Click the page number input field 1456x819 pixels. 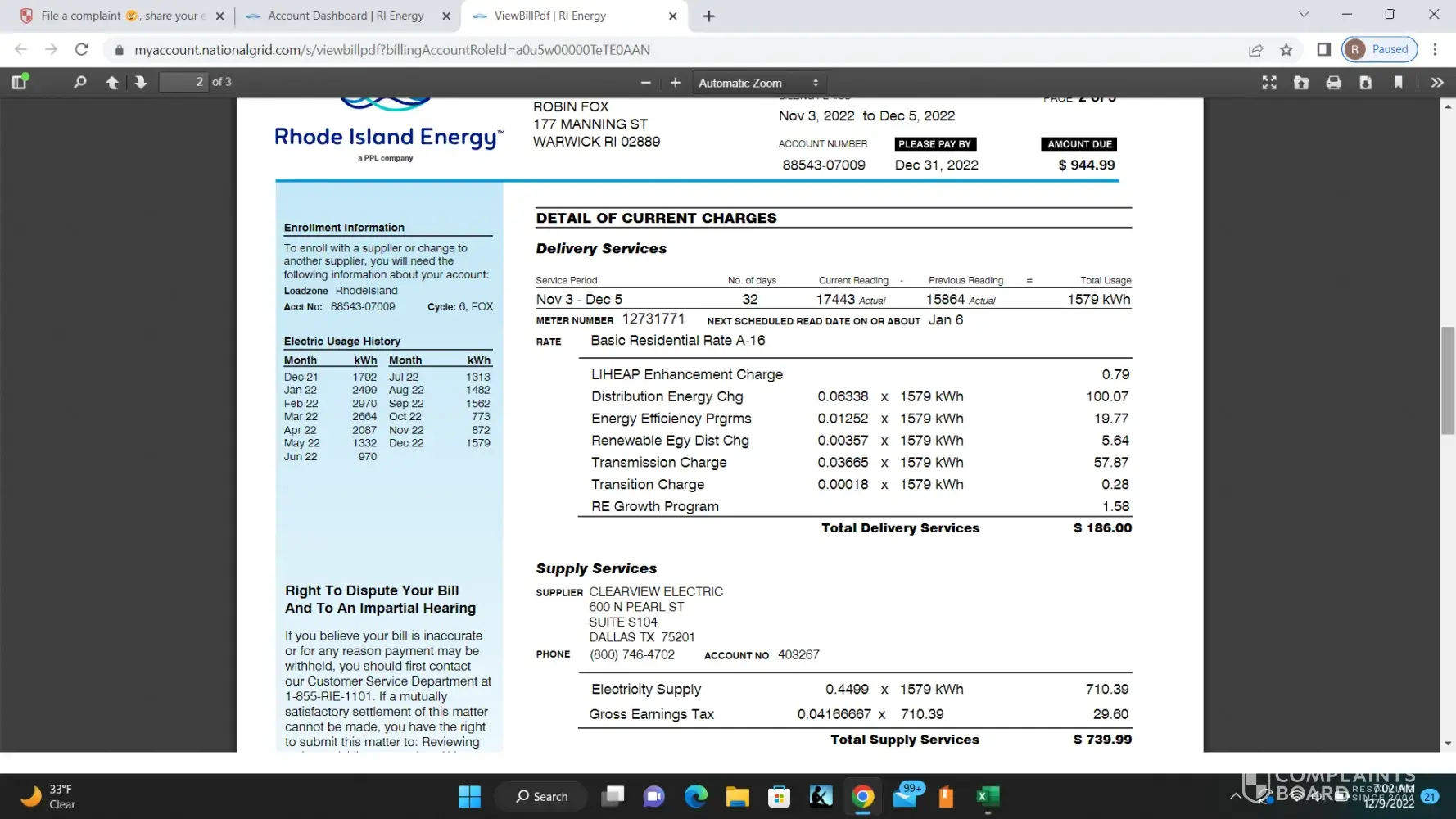183,82
